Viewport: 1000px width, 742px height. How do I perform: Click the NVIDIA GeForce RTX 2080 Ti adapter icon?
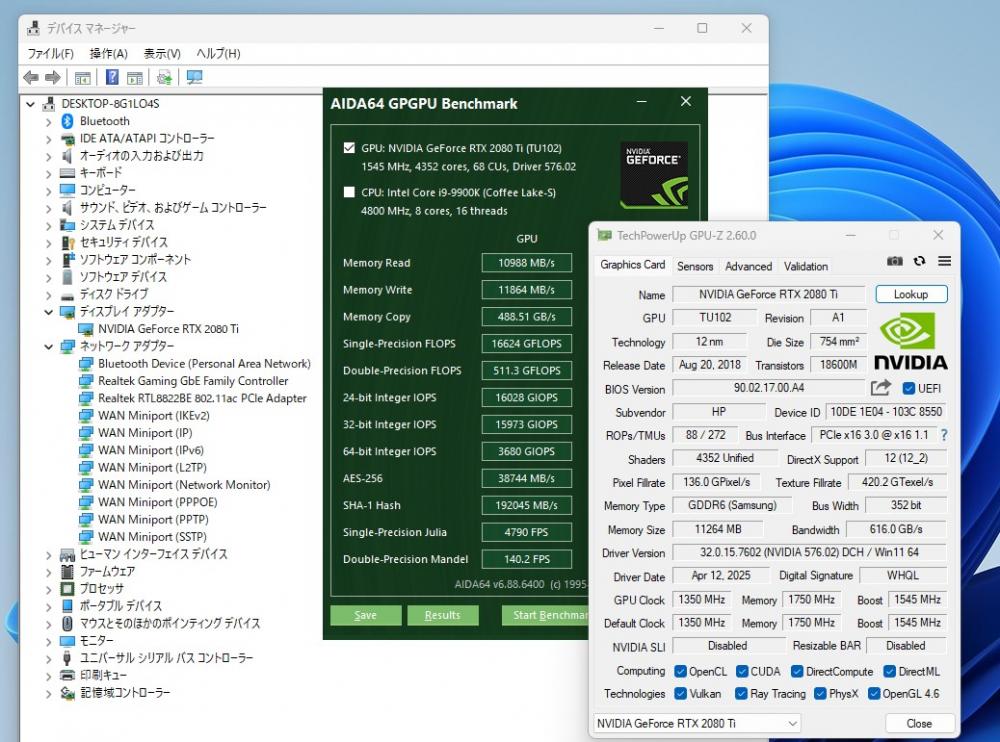coord(86,329)
